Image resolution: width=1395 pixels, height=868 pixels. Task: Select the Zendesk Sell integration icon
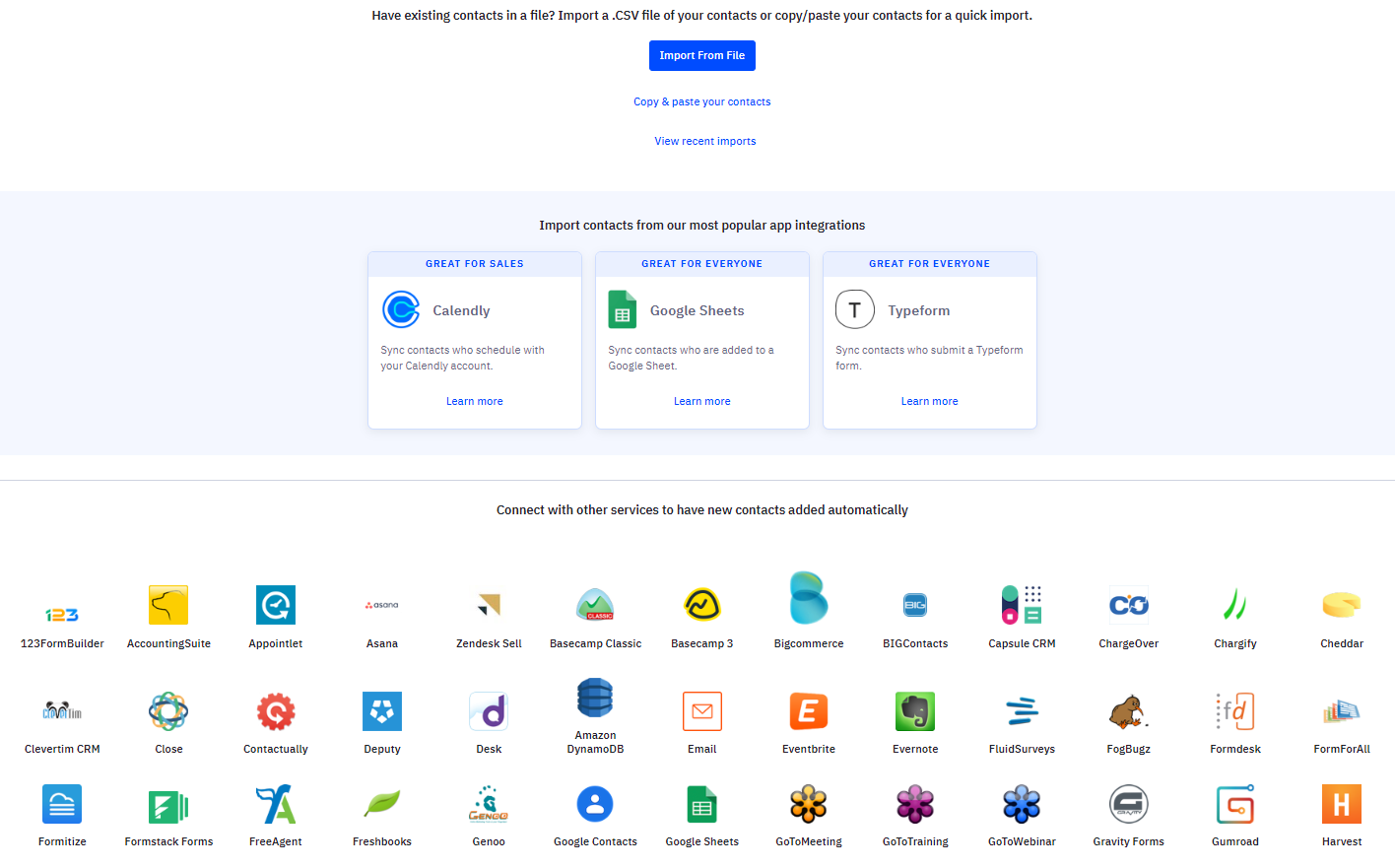[489, 605]
